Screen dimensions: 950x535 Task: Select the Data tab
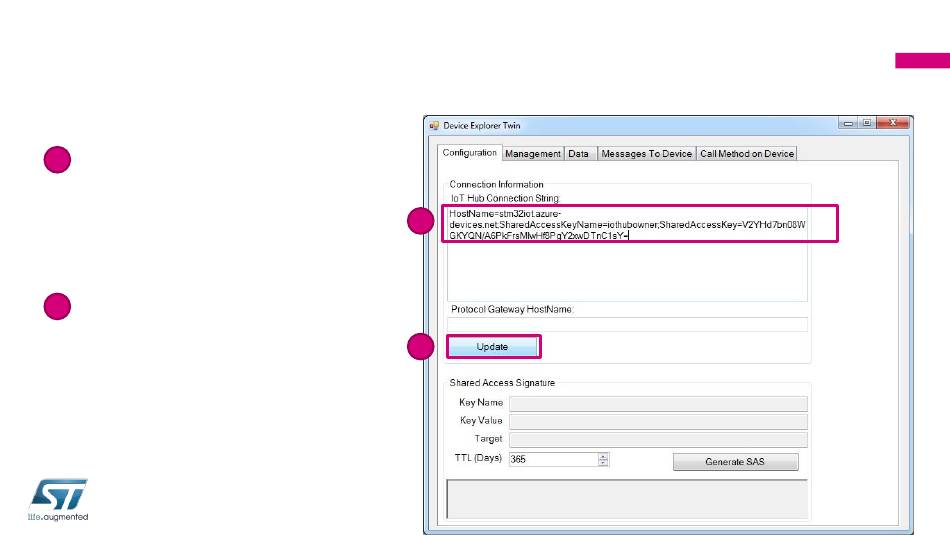point(578,154)
